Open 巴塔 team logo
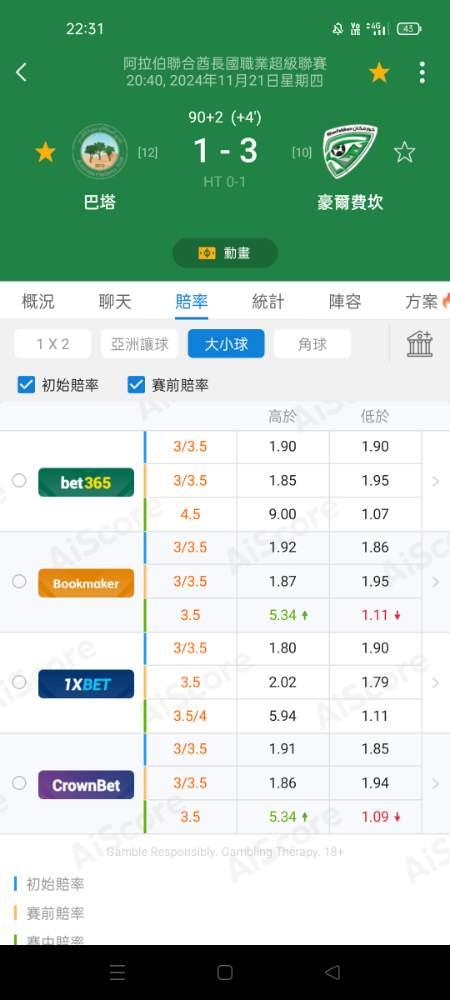The width and height of the screenshot is (450, 1000). tap(99, 152)
